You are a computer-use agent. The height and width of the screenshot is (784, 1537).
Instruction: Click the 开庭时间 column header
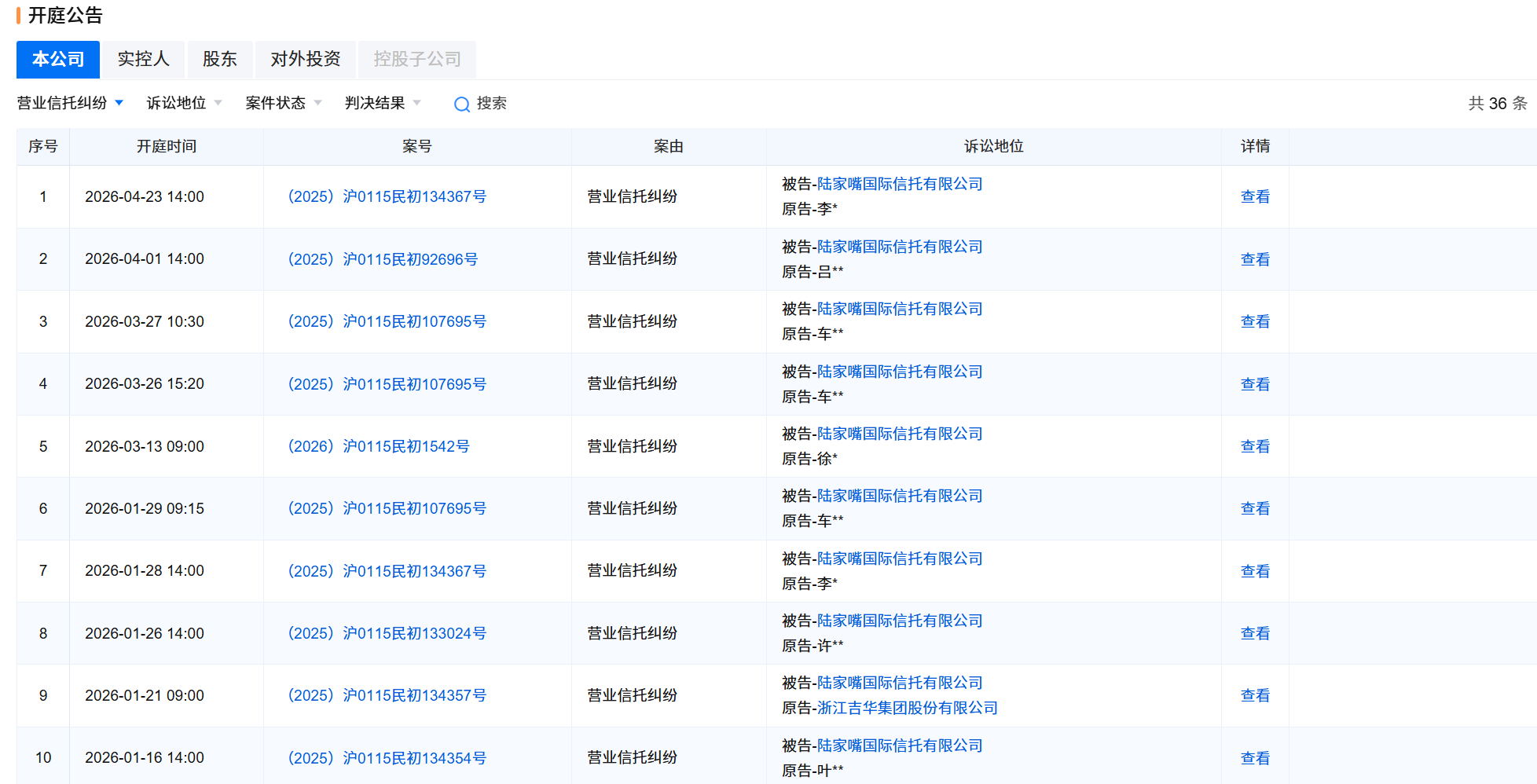[167, 147]
